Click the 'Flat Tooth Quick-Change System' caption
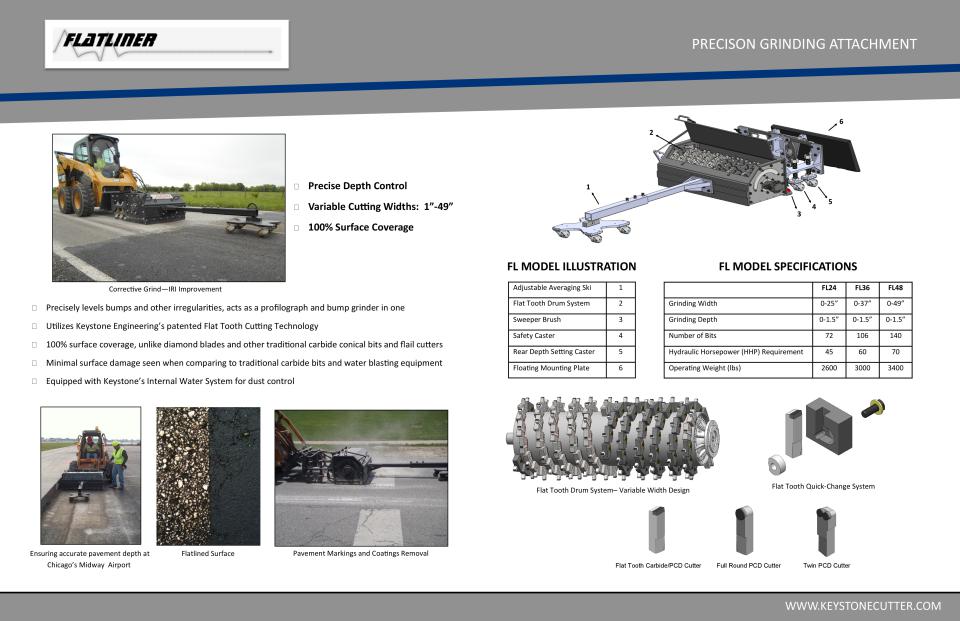Viewport: 960px width, 621px height. tap(823, 486)
